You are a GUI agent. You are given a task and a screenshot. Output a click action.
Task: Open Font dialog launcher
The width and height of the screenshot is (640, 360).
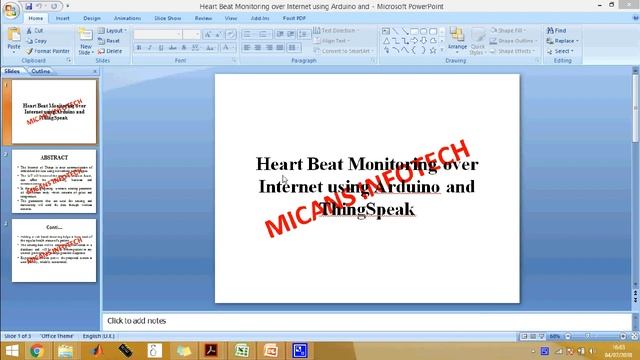click(x=234, y=60)
